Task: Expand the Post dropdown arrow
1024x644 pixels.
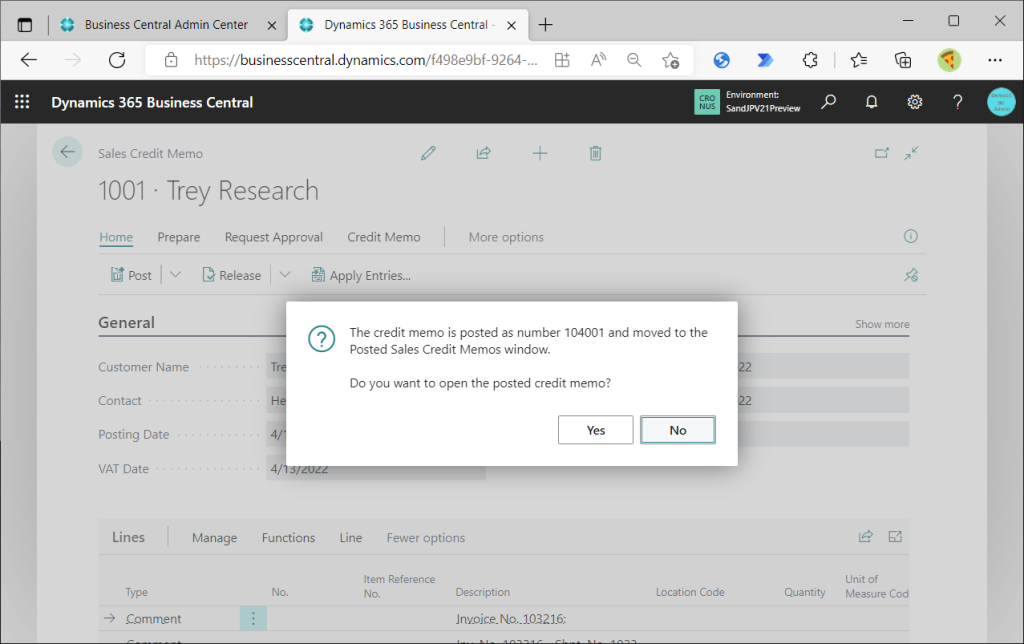Action: pos(175,275)
